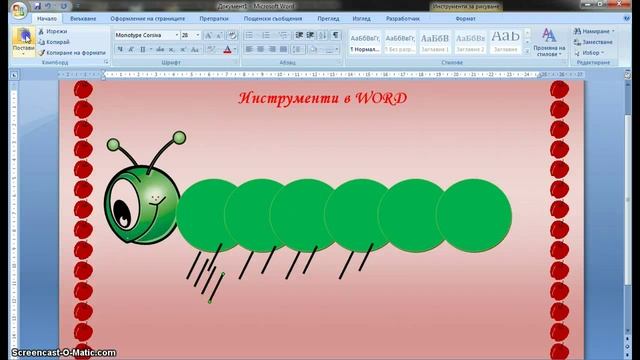
Task: Open the Формат drawing tools tab
Action: click(465, 19)
